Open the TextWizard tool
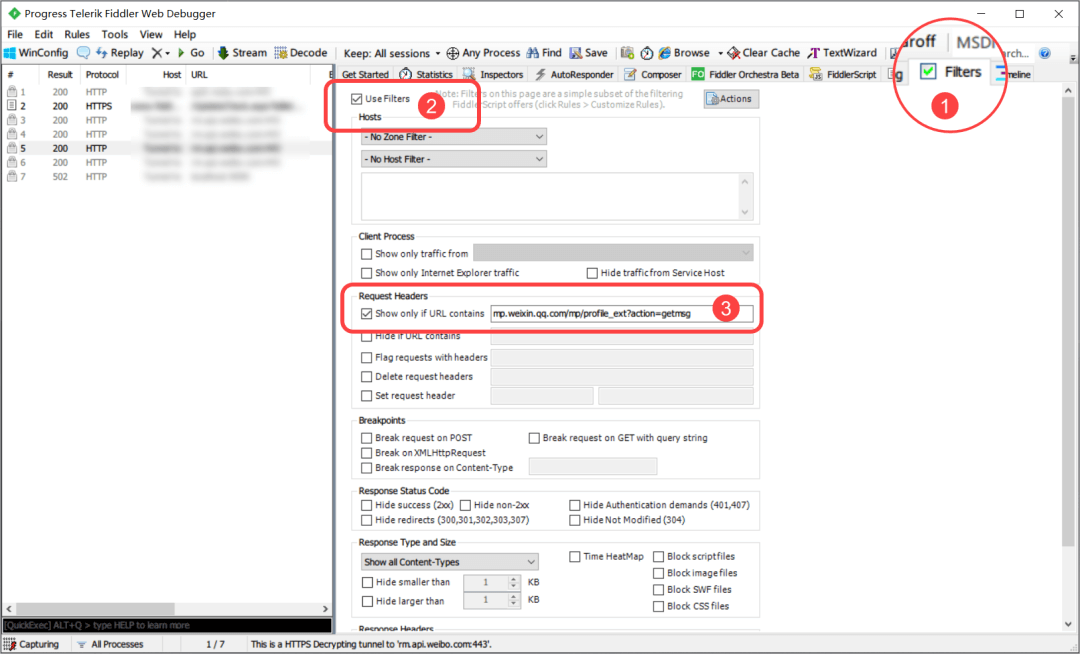The image size is (1080, 654). tap(842, 53)
